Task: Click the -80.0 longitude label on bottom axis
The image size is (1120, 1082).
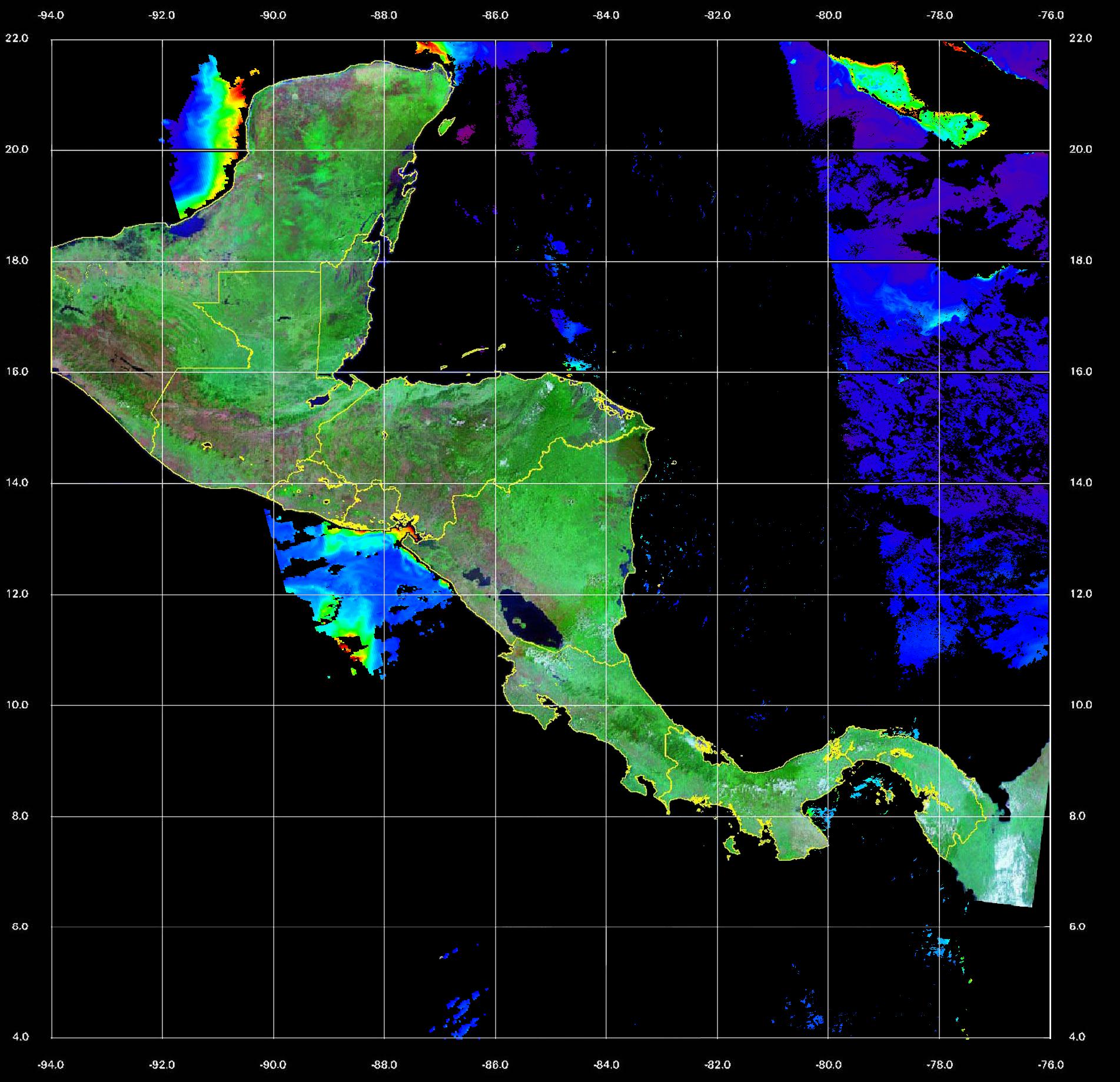Action: (828, 1065)
